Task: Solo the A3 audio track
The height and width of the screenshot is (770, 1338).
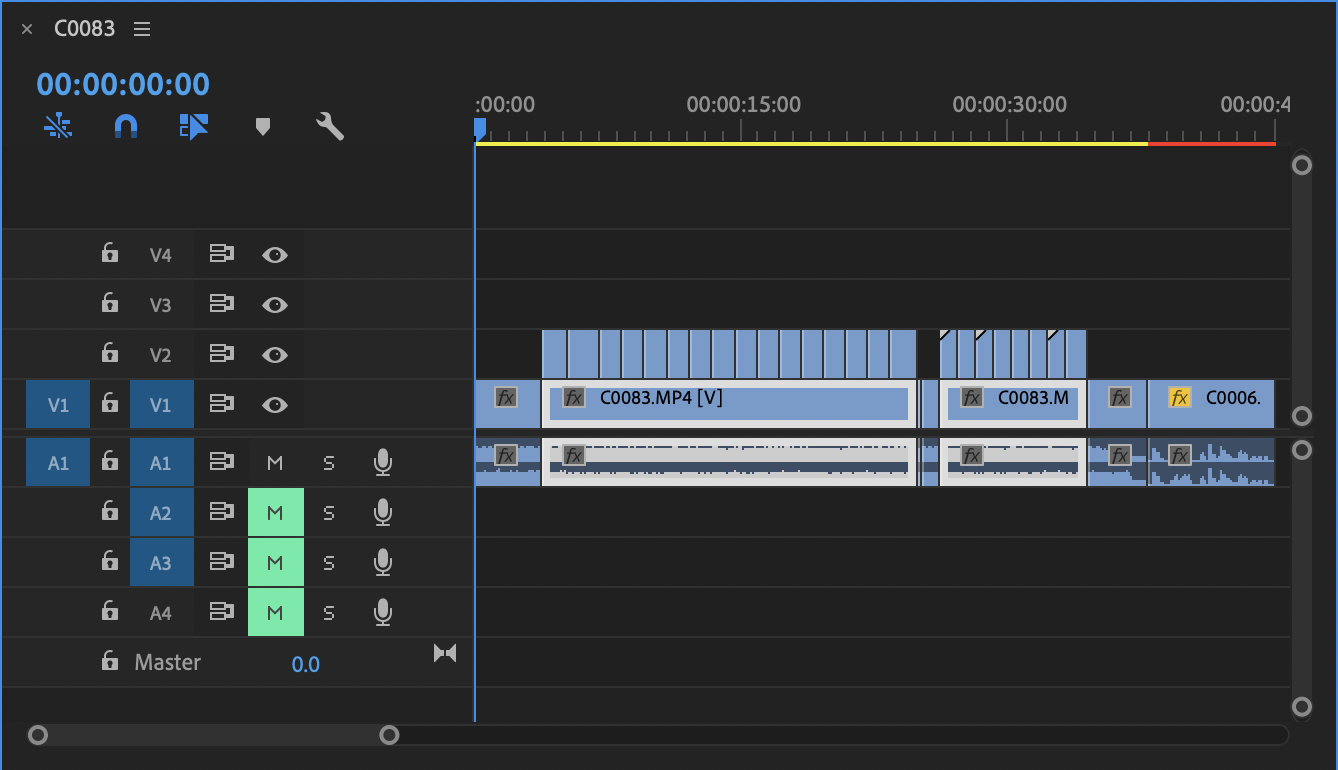Action: click(328, 563)
